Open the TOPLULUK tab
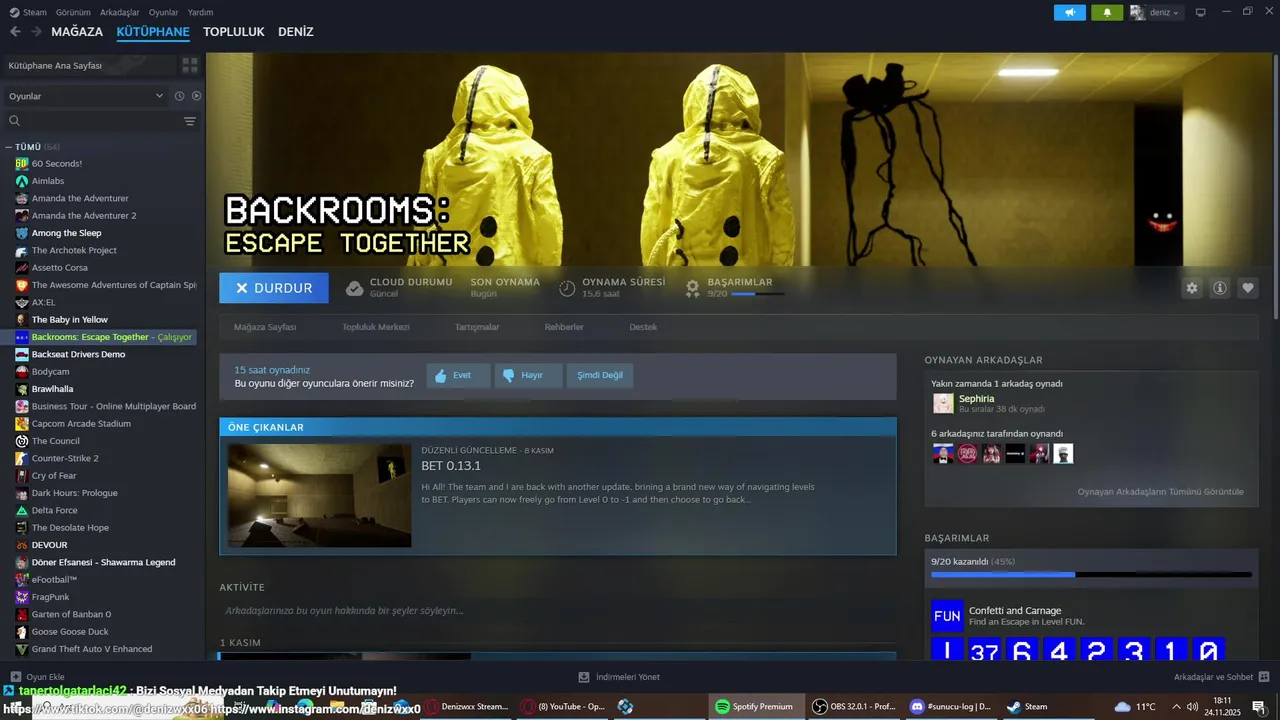The width and height of the screenshot is (1280, 720). point(234,32)
